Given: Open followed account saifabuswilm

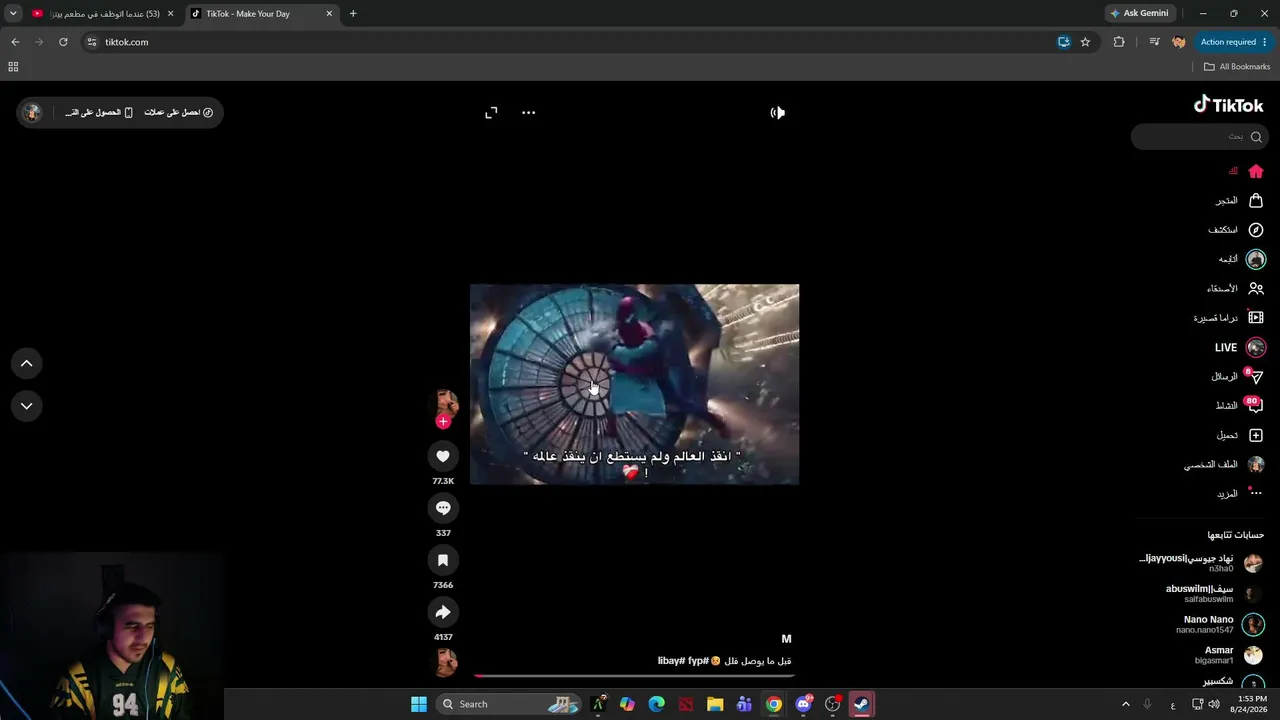Looking at the screenshot, I should click(x=1213, y=593).
